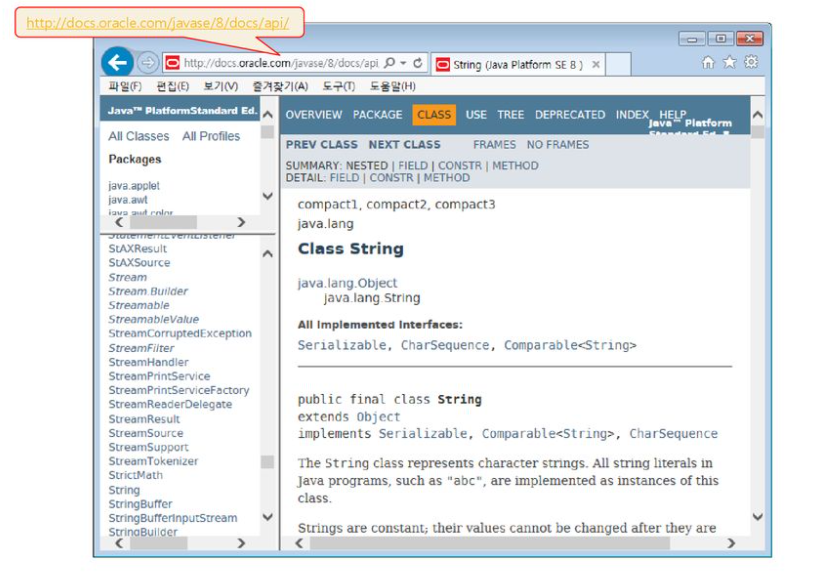This screenshot has height=579, width=814.
Task: Open the CharSequence interface link under All Implemented Interfaces
Action: pos(444,345)
